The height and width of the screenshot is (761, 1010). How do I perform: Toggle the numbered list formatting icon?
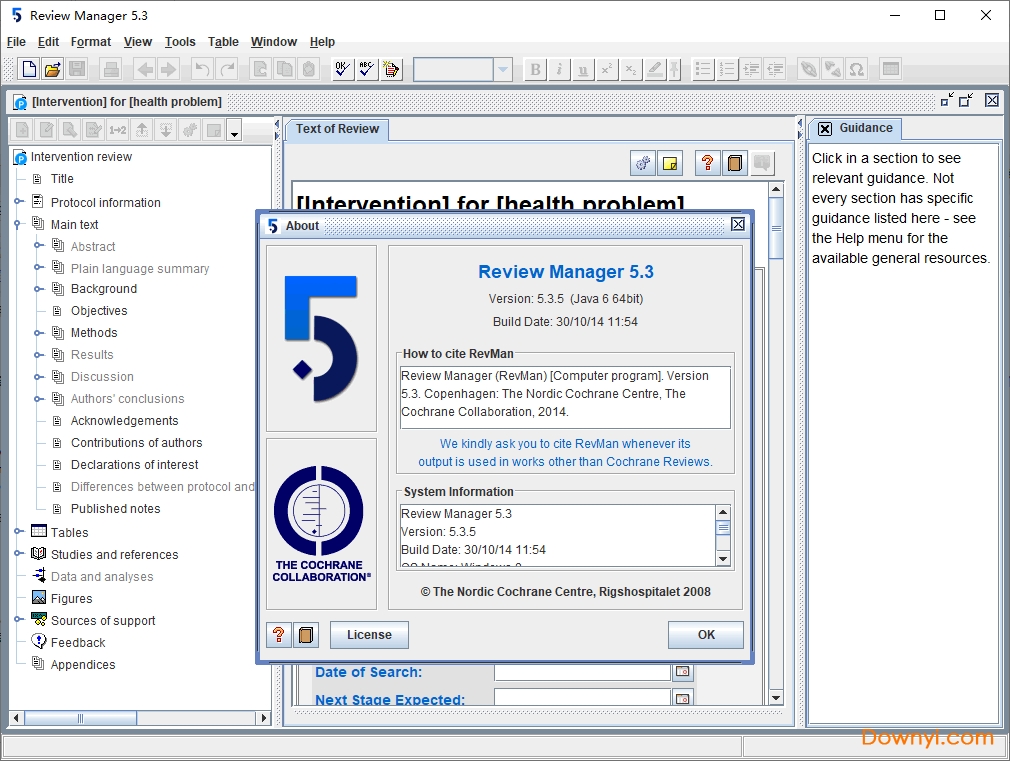point(727,69)
